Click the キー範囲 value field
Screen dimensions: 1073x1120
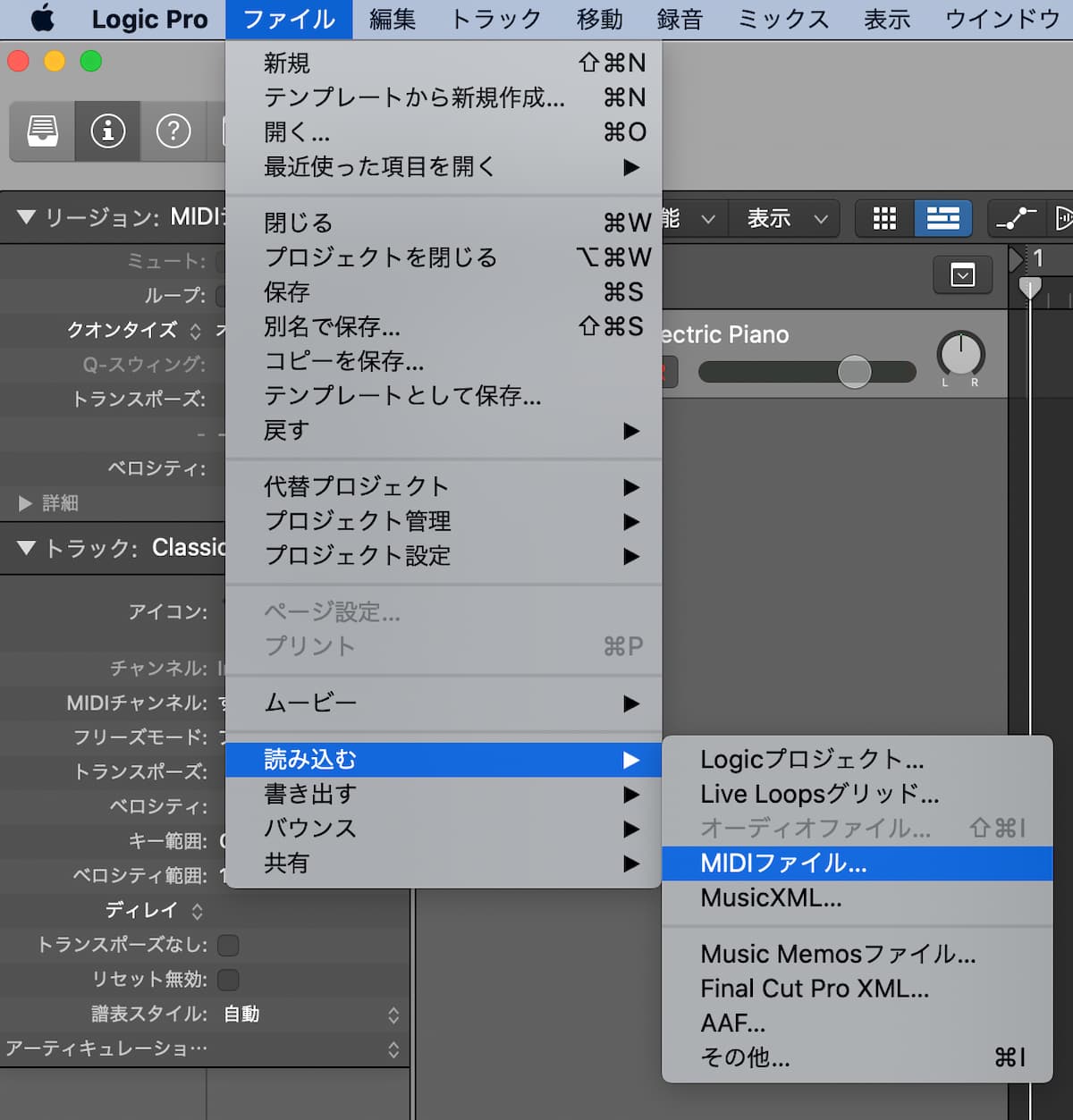click(223, 842)
